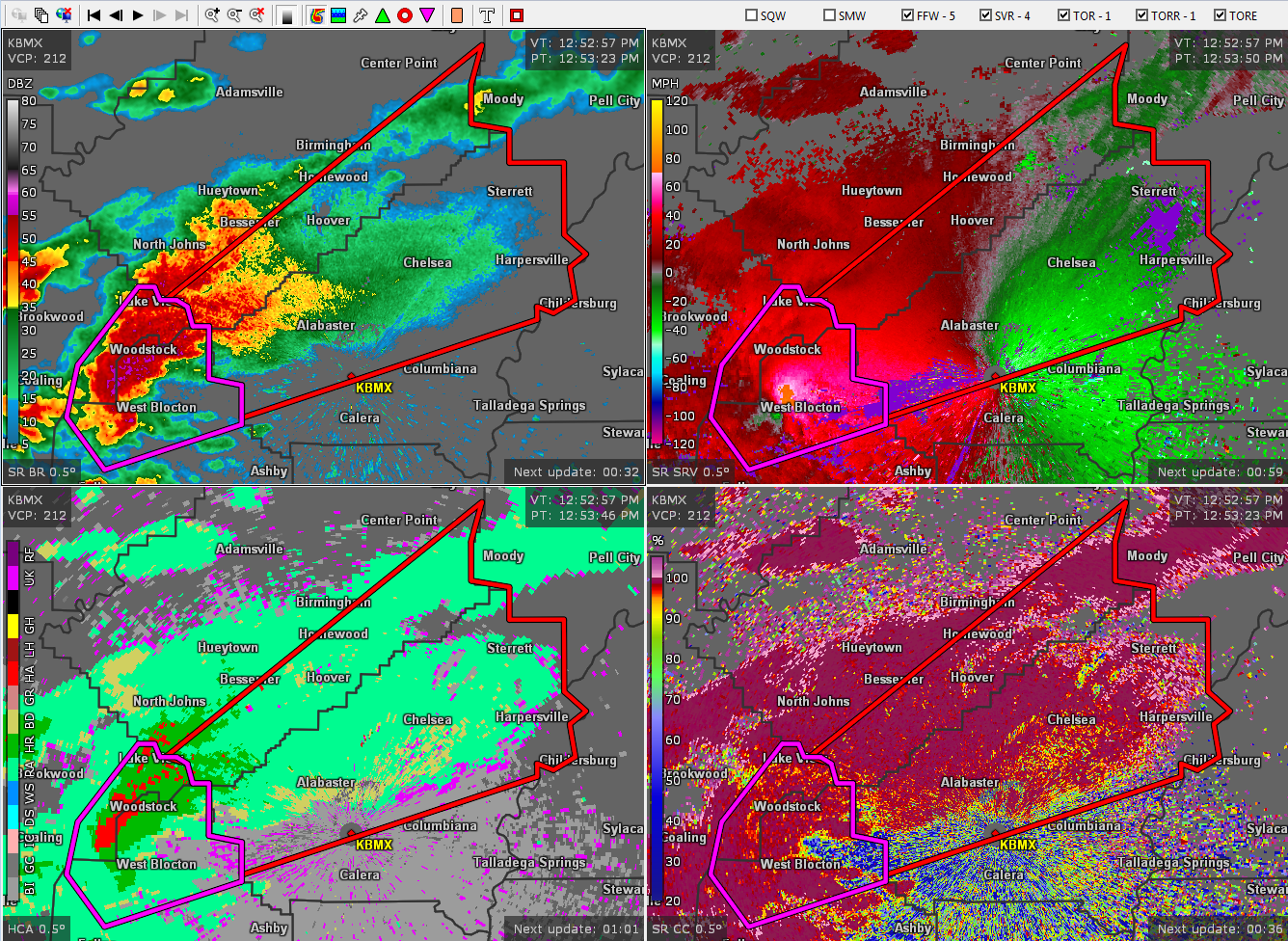1288x941 pixels.
Task: Click the zoom in magnifier icon
Action: (212, 15)
